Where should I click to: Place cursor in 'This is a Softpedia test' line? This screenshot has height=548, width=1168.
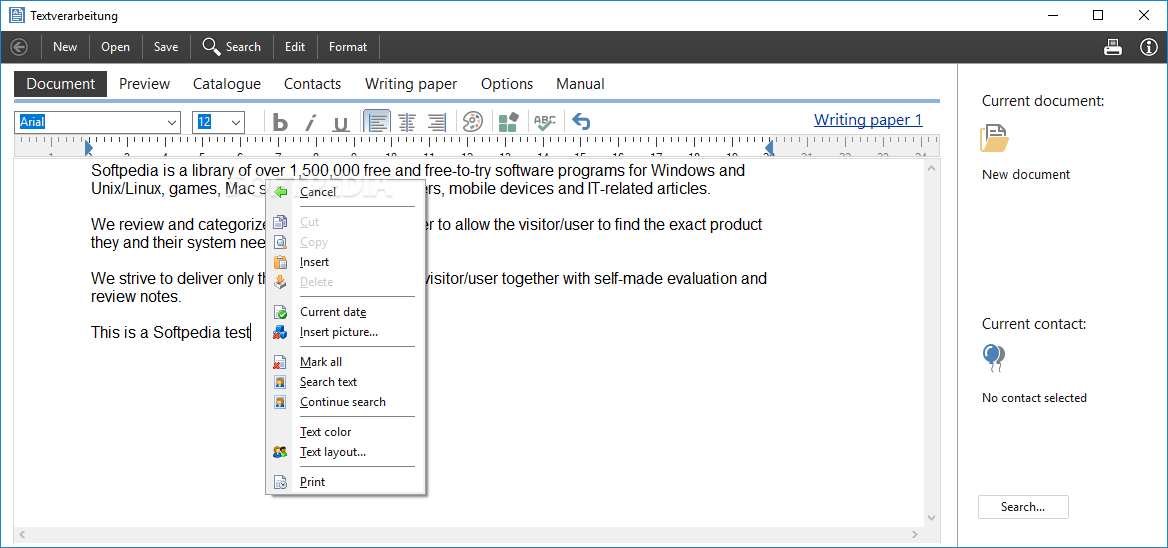[x=171, y=333]
